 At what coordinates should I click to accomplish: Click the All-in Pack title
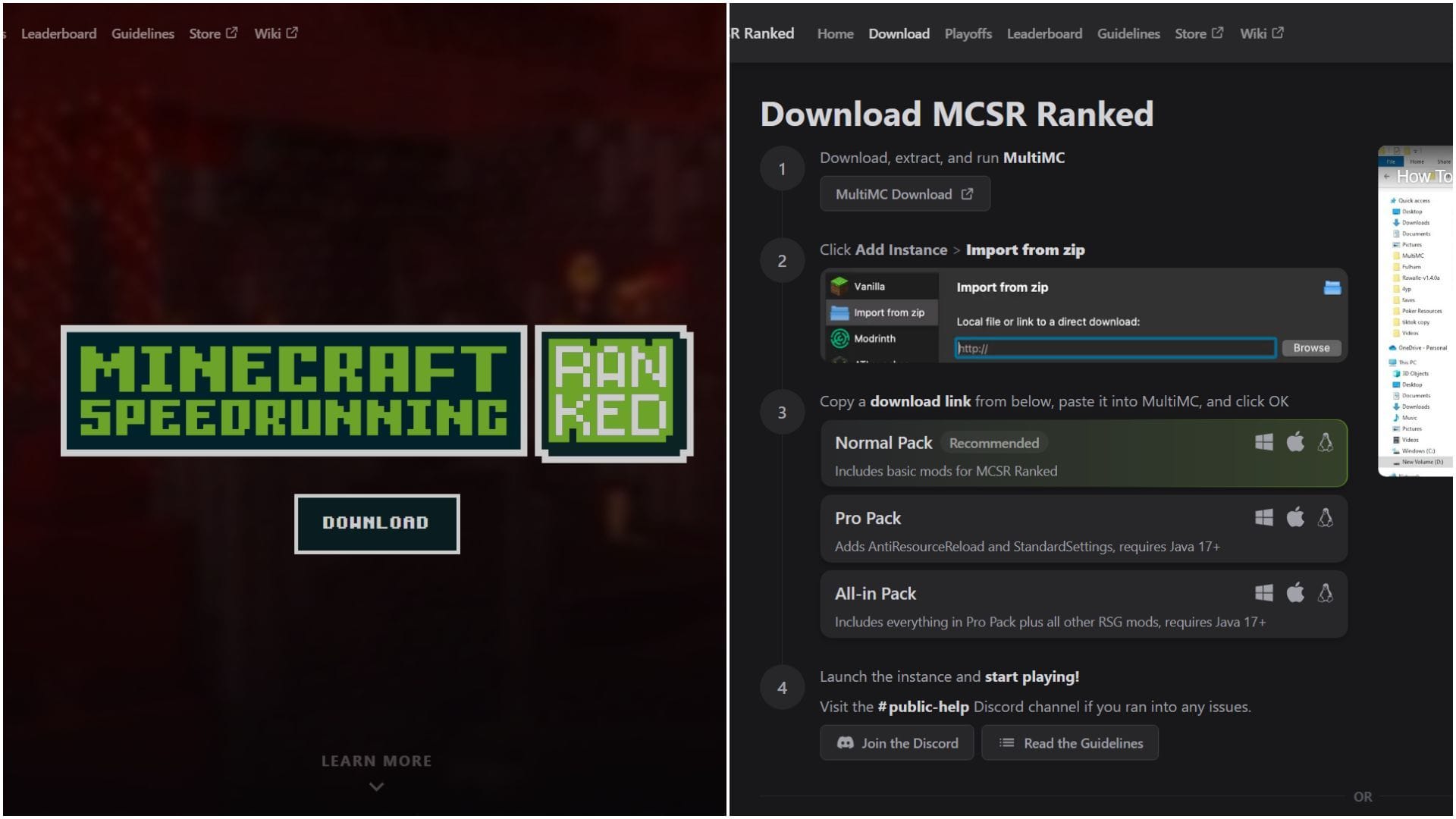point(875,593)
